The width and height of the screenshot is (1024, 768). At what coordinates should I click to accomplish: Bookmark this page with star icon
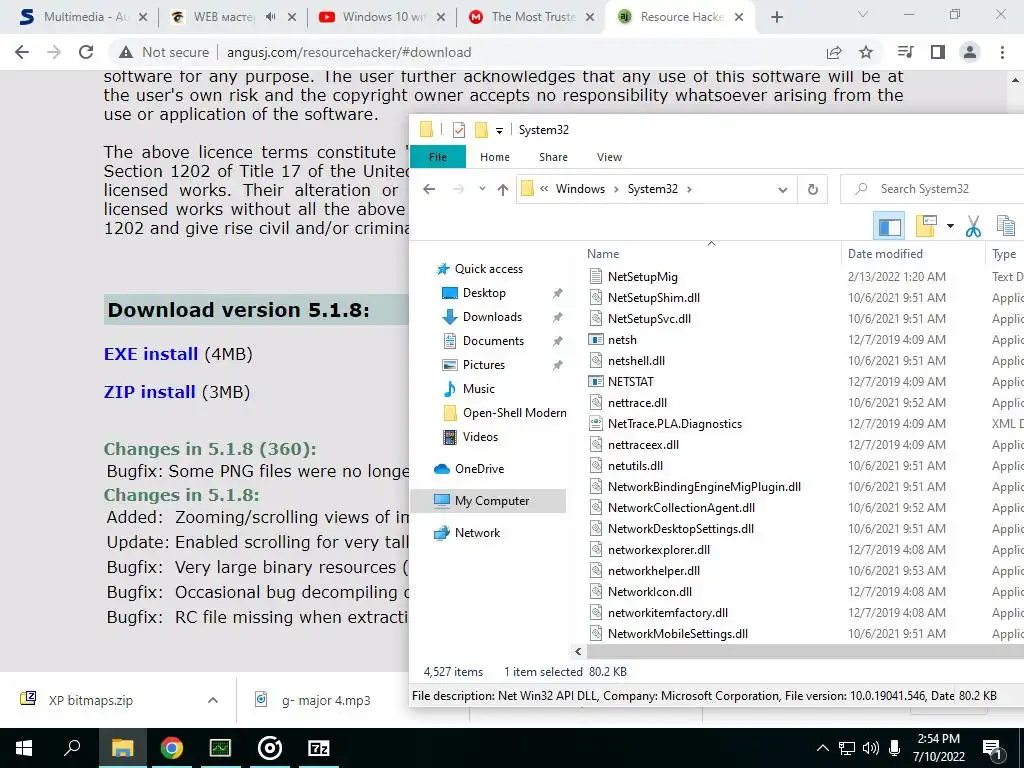866,52
